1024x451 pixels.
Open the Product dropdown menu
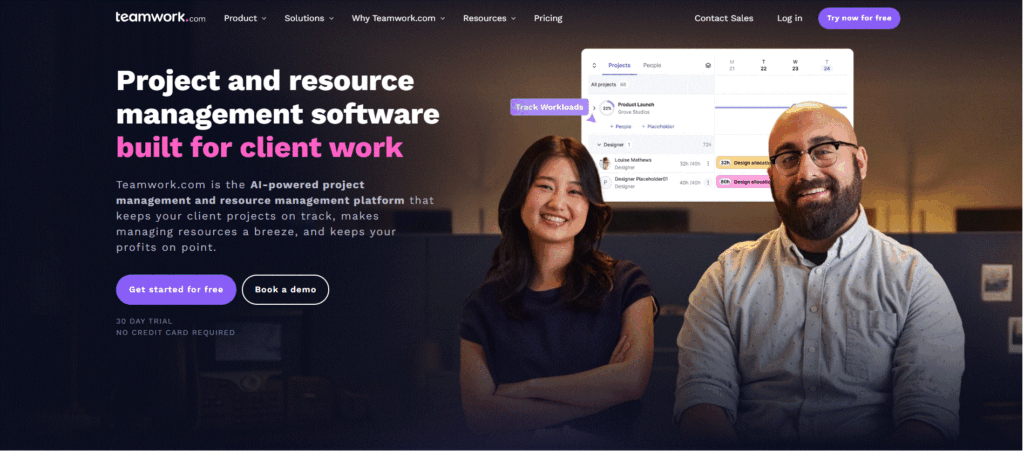click(245, 18)
